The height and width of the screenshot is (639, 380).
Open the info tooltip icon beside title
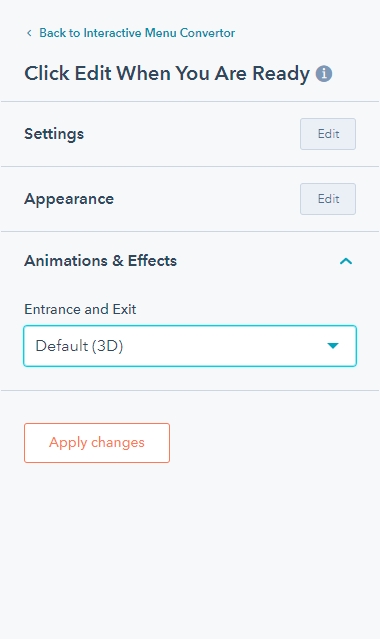(324, 74)
